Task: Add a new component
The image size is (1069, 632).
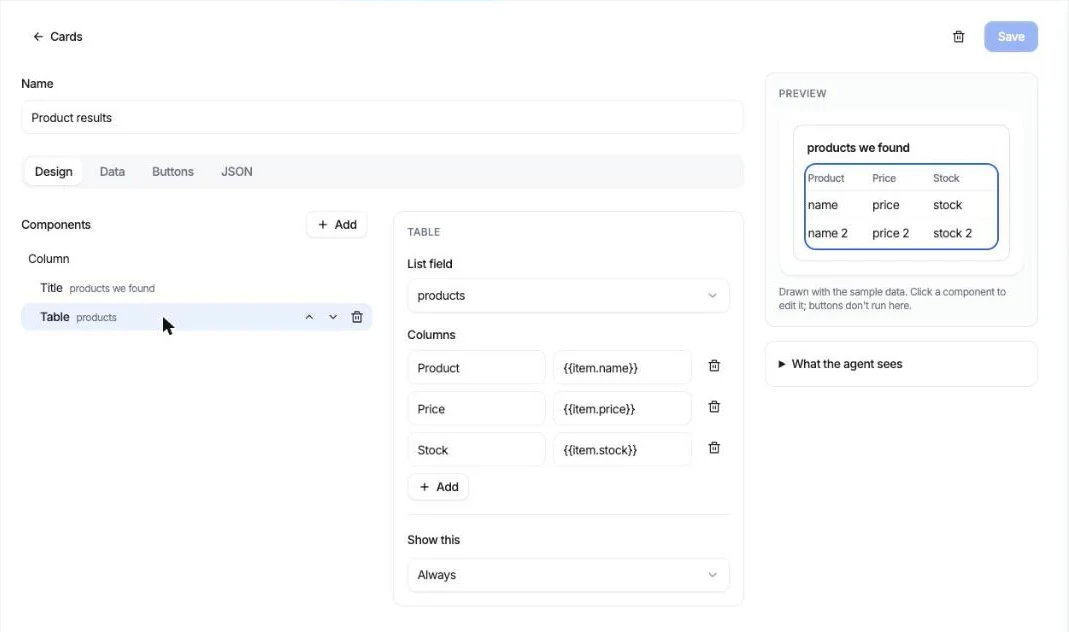Action: [337, 224]
